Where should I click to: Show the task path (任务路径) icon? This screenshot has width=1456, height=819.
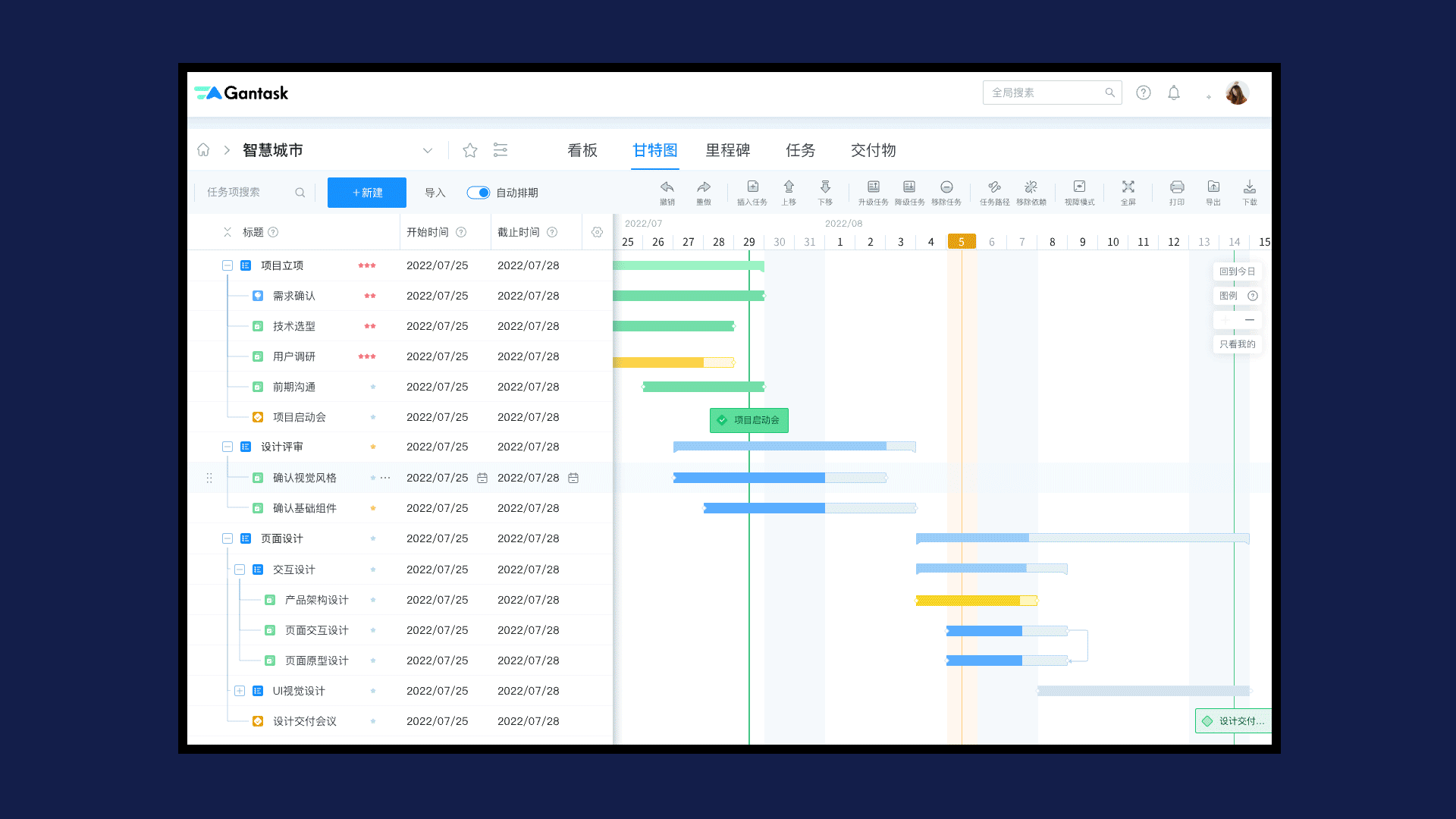click(995, 187)
